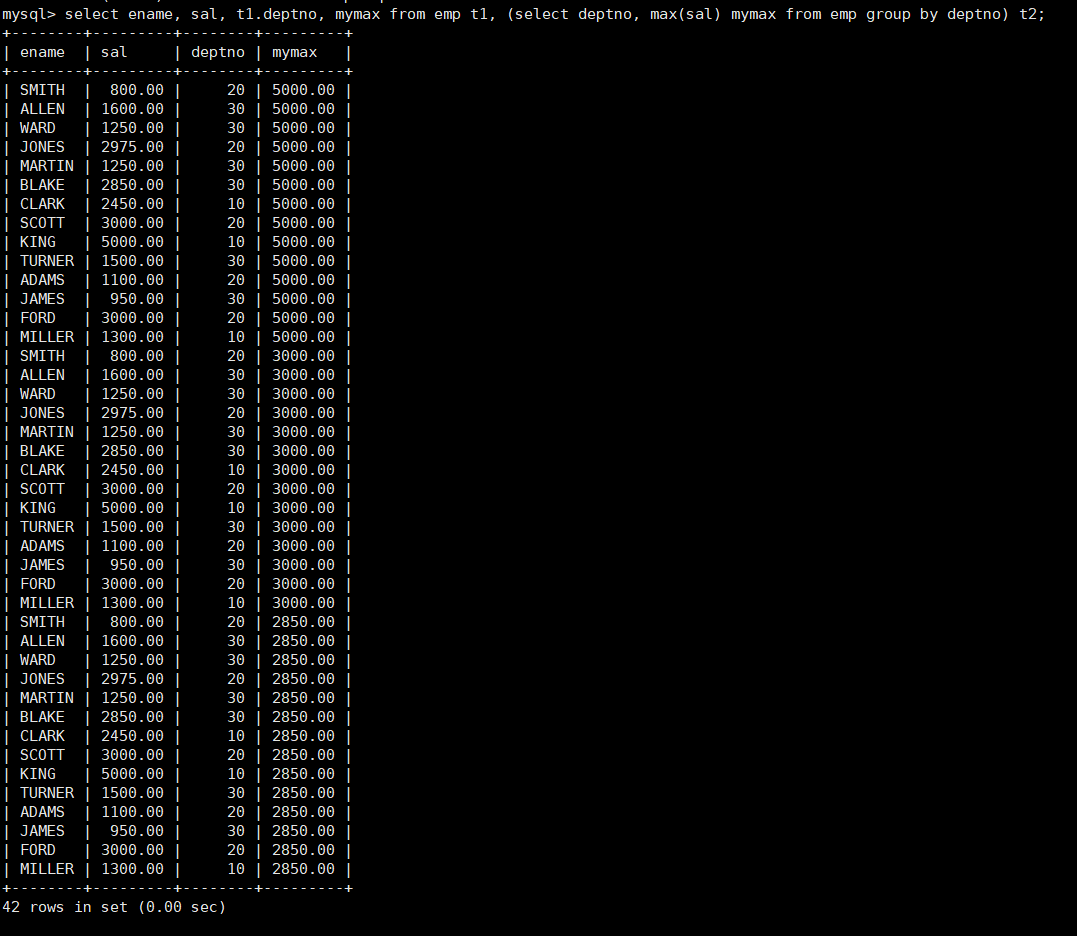The height and width of the screenshot is (936, 1077).
Task: Click the mysql> prompt at the query line
Action: (x=29, y=14)
